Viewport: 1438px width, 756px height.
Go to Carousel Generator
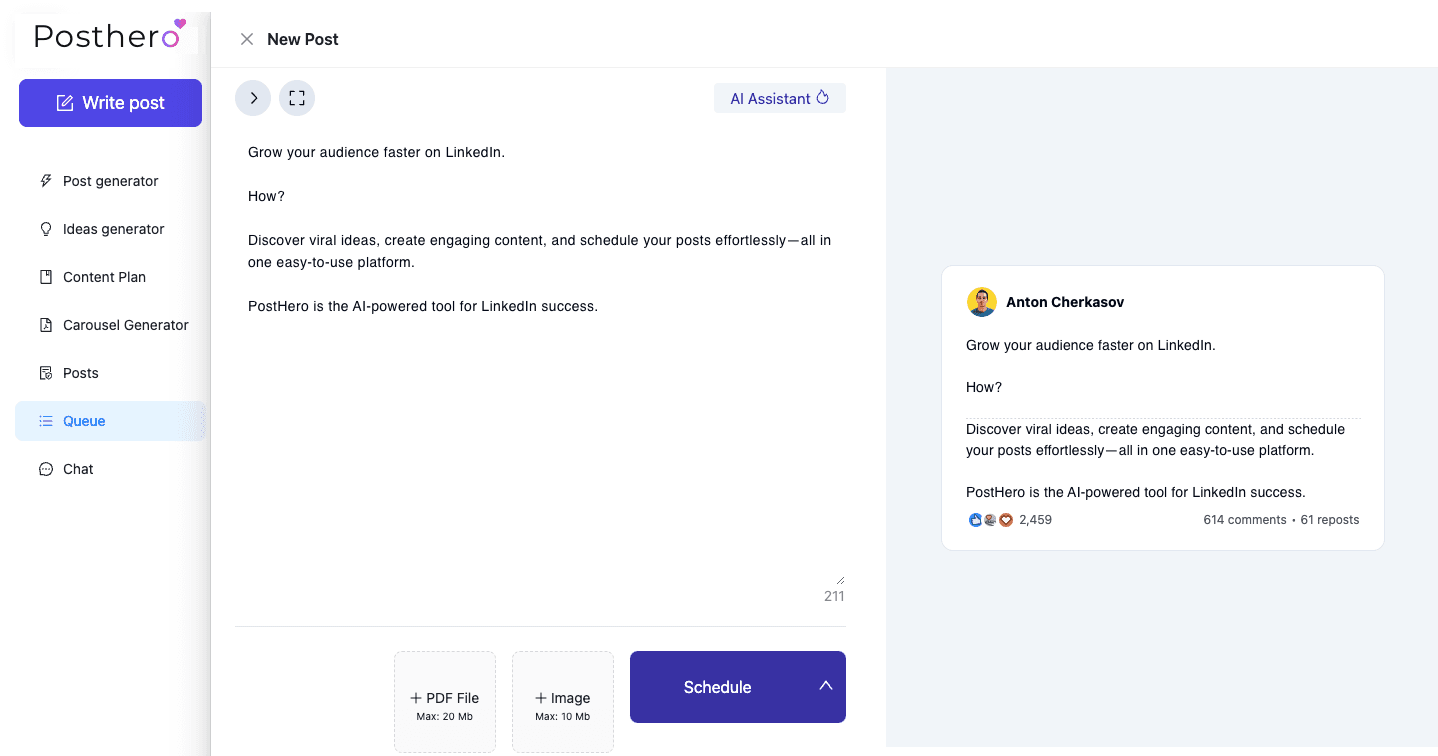(x=125, y=325)
